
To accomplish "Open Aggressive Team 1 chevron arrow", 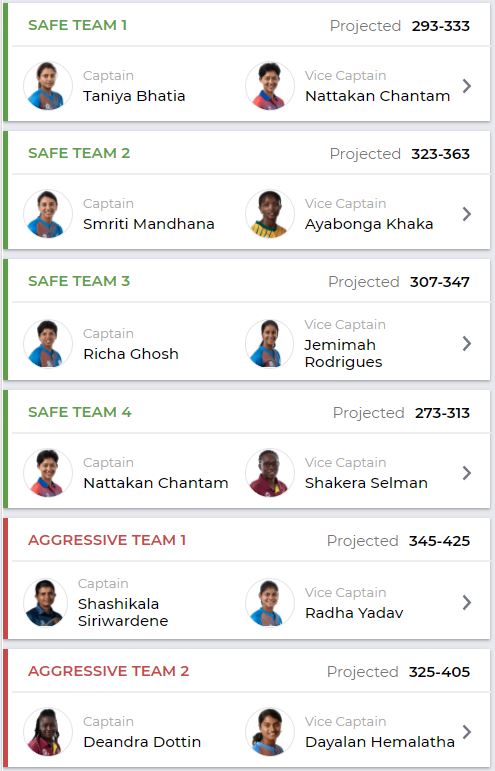I will click(x=466, y=602).
